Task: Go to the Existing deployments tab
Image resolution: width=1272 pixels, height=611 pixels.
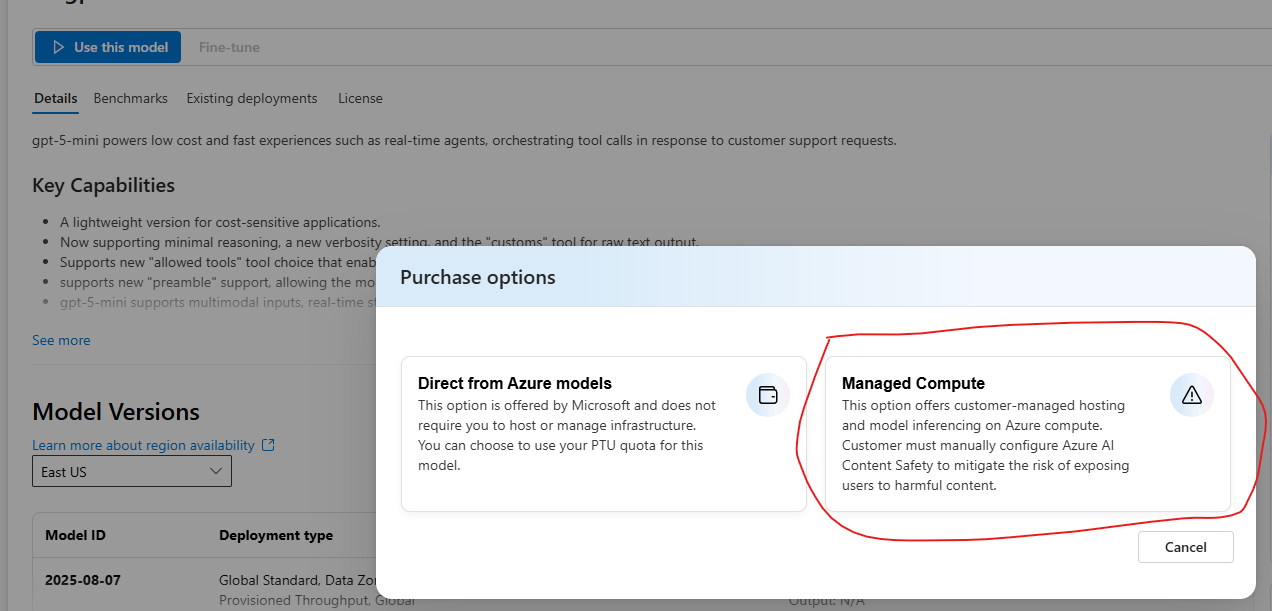Action: [252, 99]
